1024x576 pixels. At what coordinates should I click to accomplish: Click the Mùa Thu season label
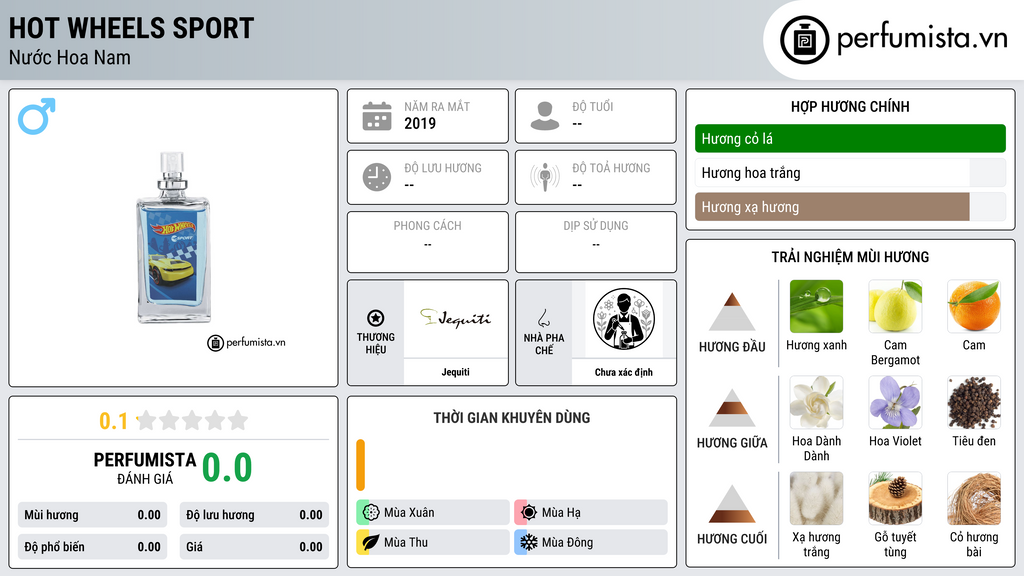click(406, 542)
